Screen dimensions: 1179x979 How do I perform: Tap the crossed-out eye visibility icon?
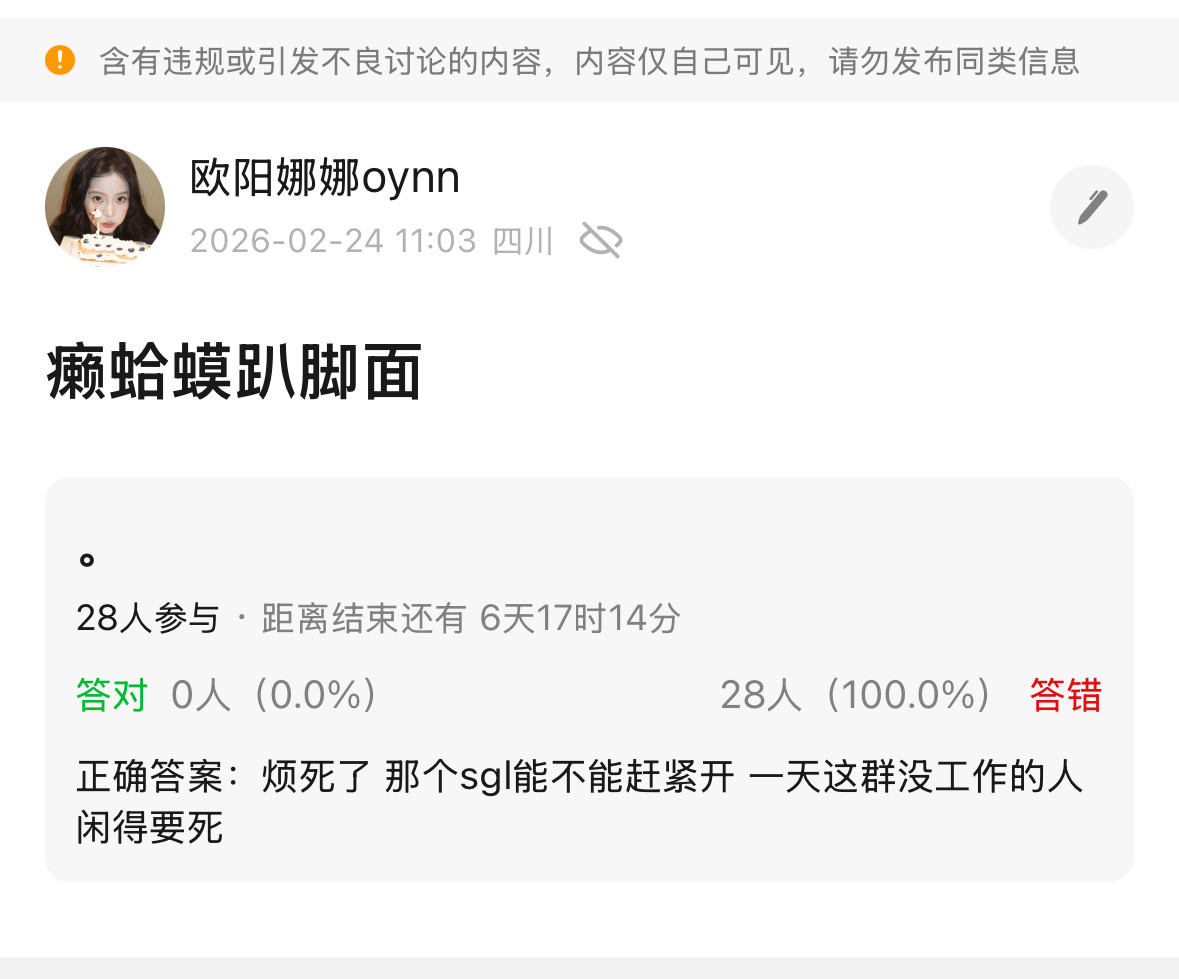click(x=601, y=241)
